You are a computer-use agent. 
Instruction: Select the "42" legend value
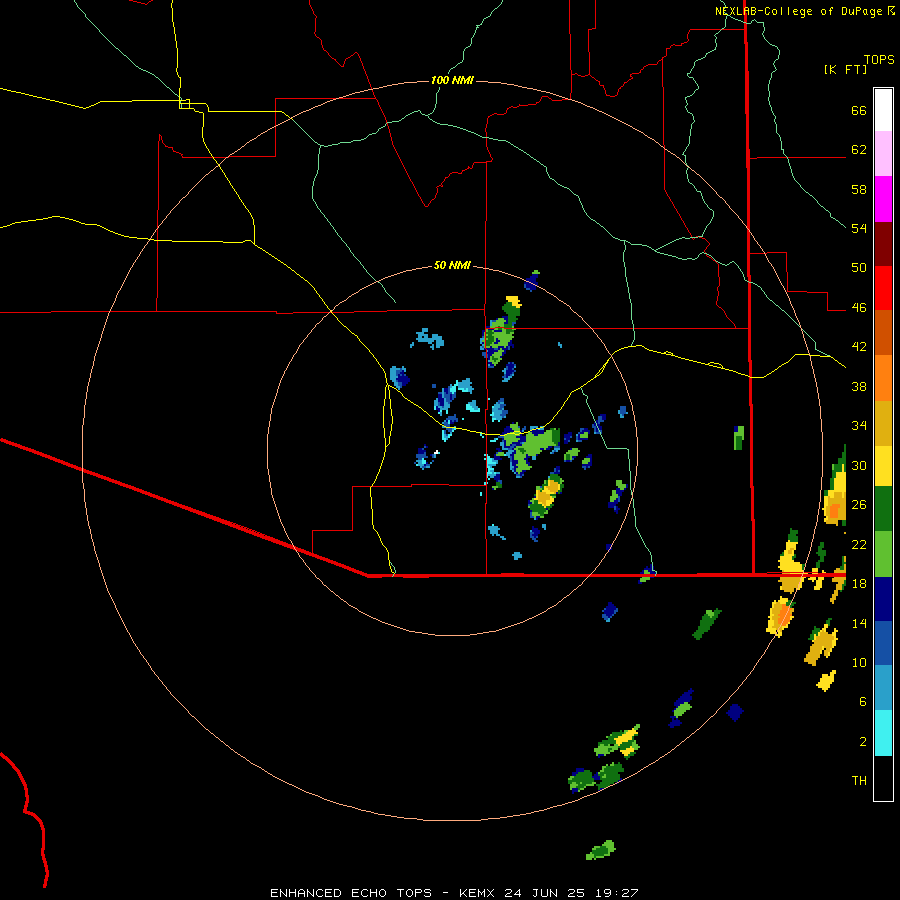pyautogui.click(x=859, y=347)
